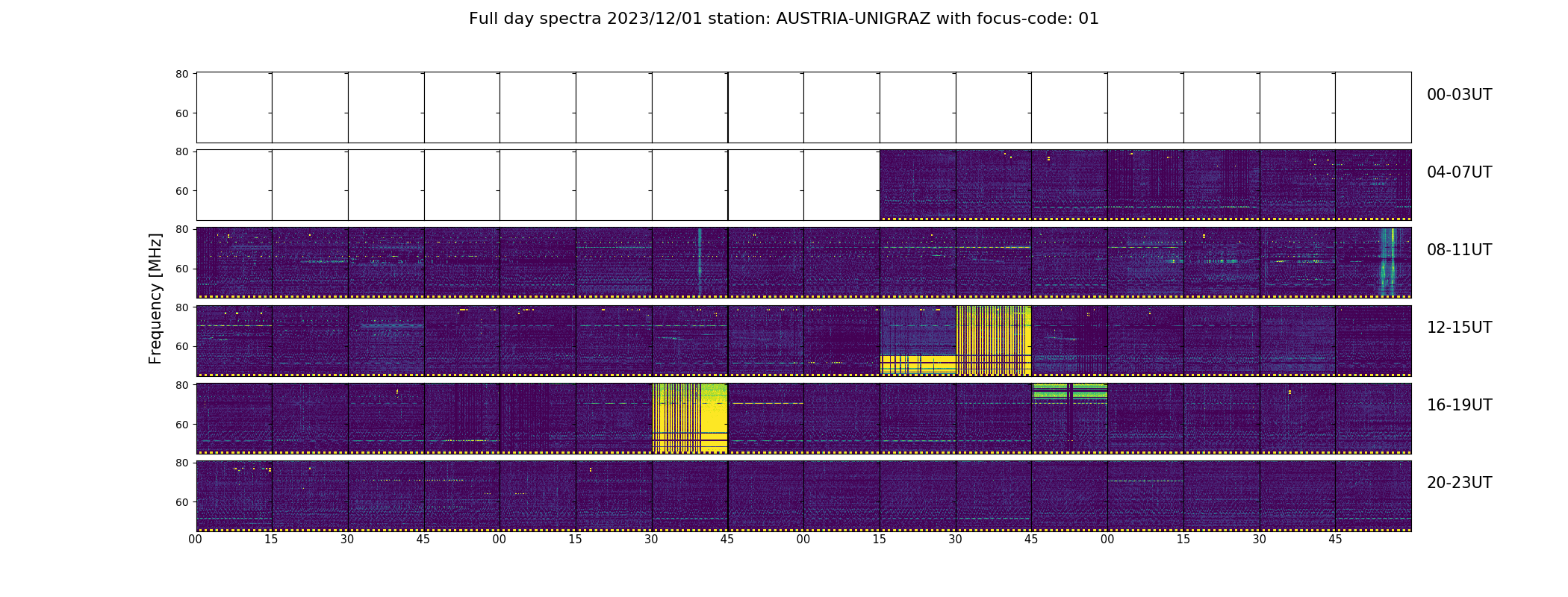Open the last 08-11UT panel showing a green burst
Viewport: 1568px width, 597px height.
[x=1373, y=263]
